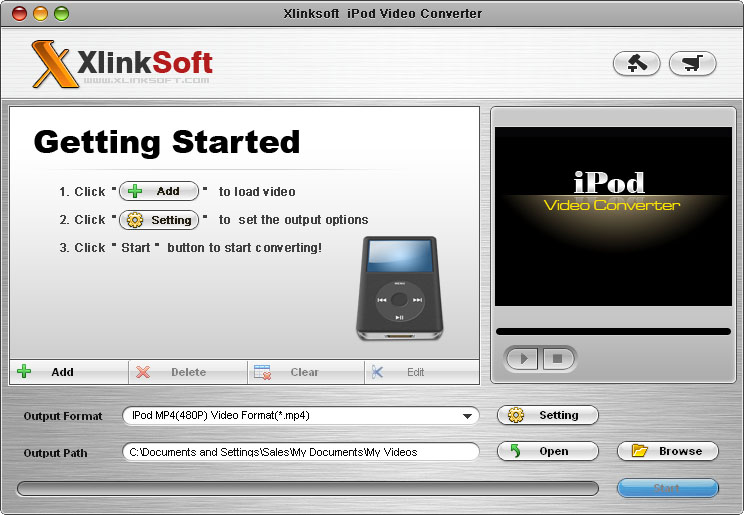Viewport: 744px width, 515px height.
Task: Click the hammer register icon button
Action: point(636,64)
